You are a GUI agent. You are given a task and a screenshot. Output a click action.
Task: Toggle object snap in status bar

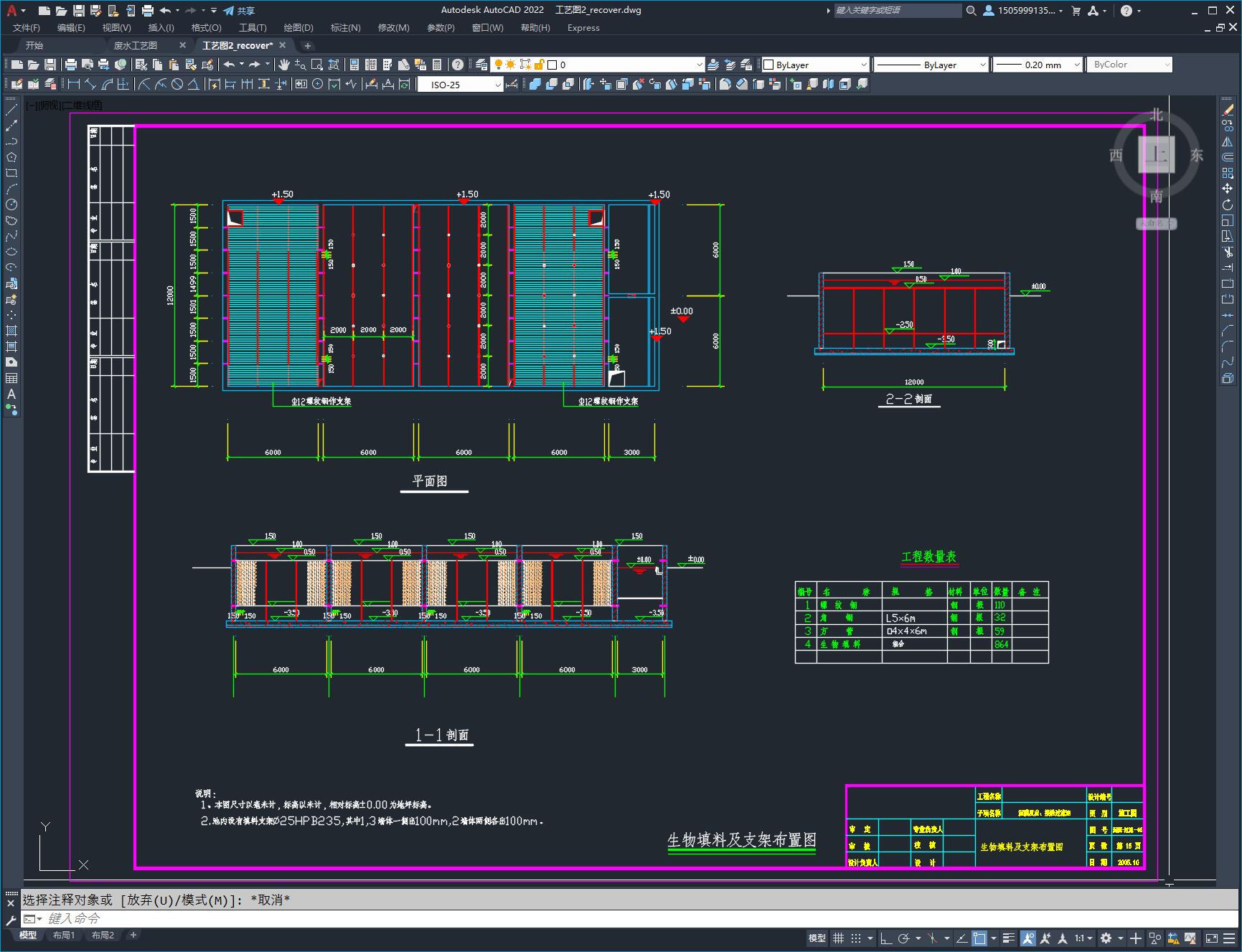[x=979, y=938]
